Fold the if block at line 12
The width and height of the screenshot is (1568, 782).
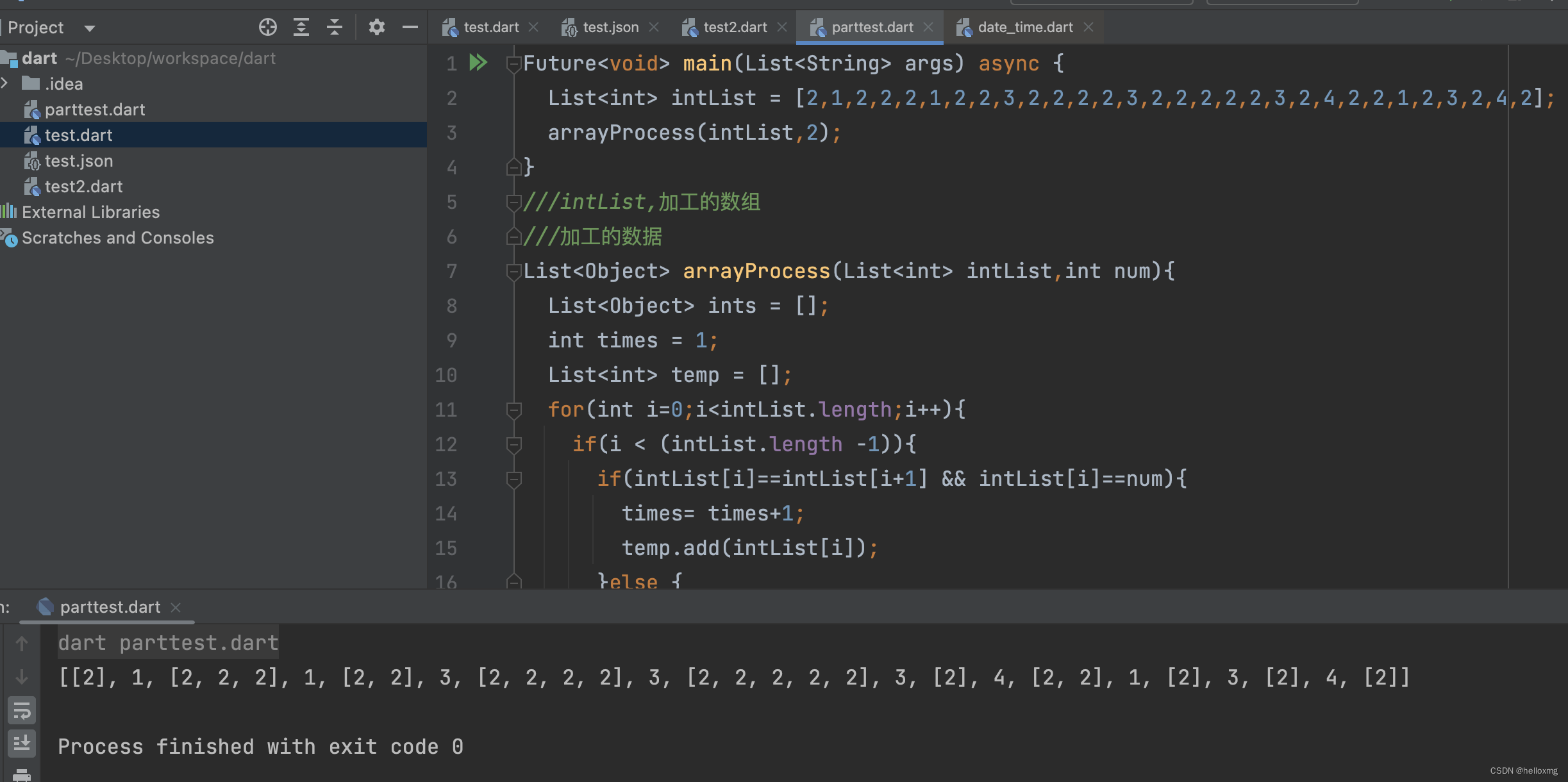[513, 444]
